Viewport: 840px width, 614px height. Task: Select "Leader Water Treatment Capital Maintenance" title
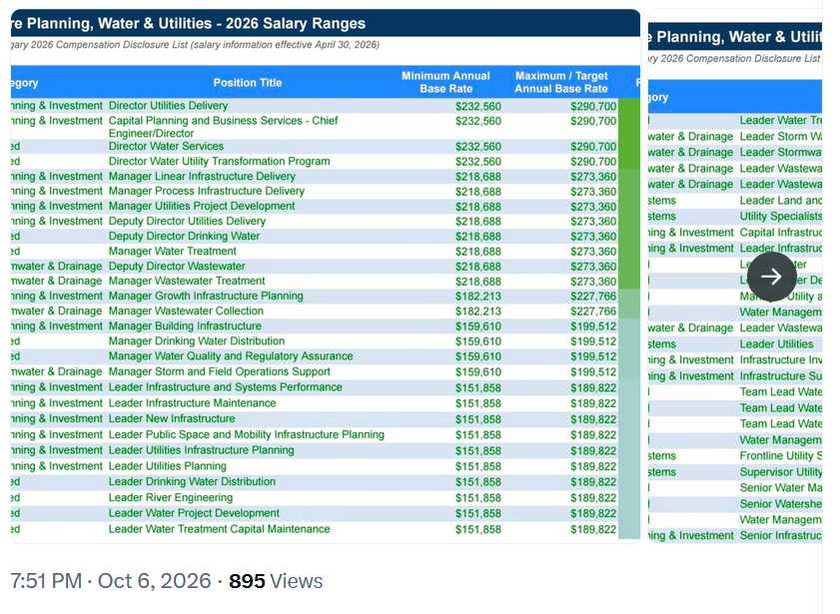pos(219,529)
